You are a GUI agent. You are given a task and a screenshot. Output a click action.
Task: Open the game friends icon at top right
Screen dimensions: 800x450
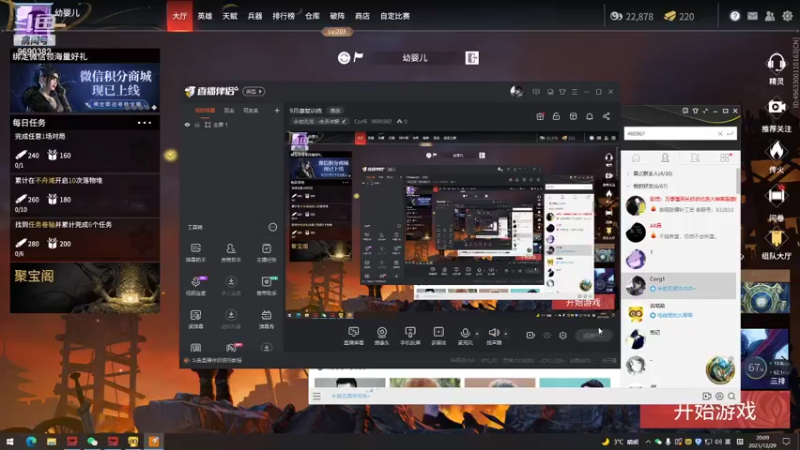coord(769,16)
